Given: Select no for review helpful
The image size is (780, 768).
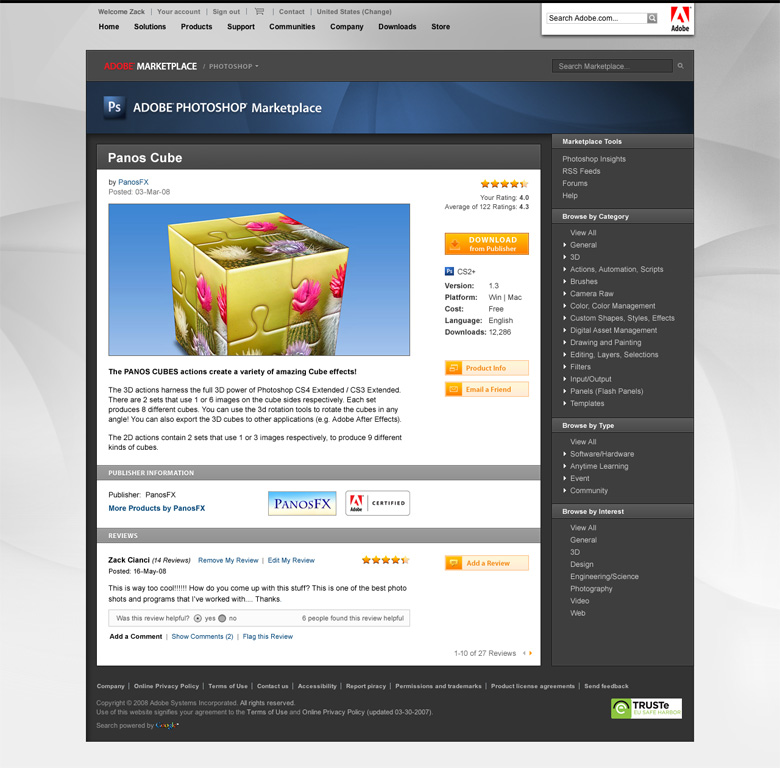Looking at the screenshot, I should (x=222, y=618).
